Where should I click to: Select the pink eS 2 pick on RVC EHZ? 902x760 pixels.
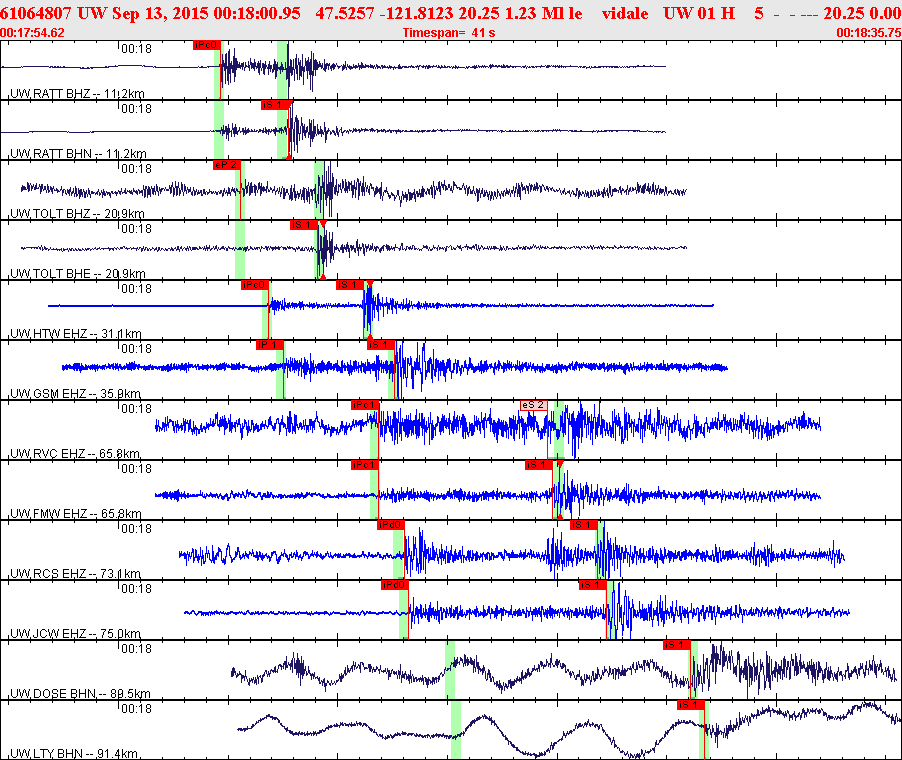tap(534, 405)
